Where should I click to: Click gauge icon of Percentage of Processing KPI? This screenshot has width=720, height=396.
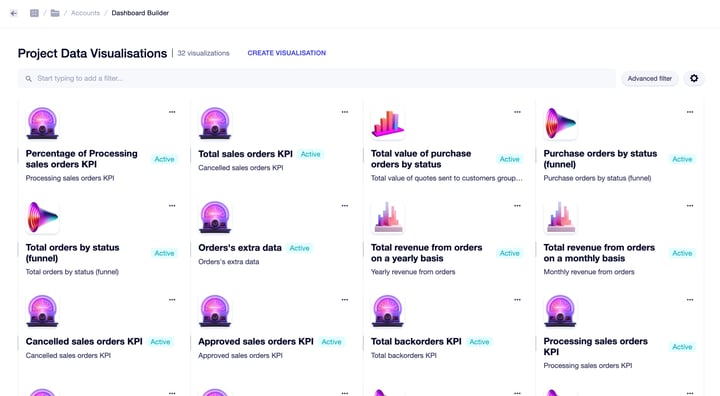click(x=42, y=123)
